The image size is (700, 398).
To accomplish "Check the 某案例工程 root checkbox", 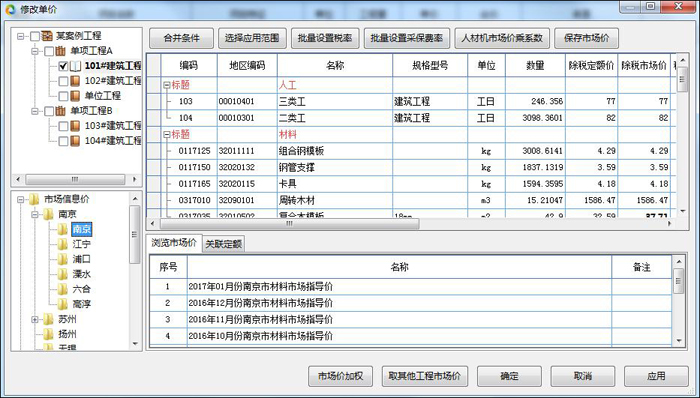I will click(35, 36).
